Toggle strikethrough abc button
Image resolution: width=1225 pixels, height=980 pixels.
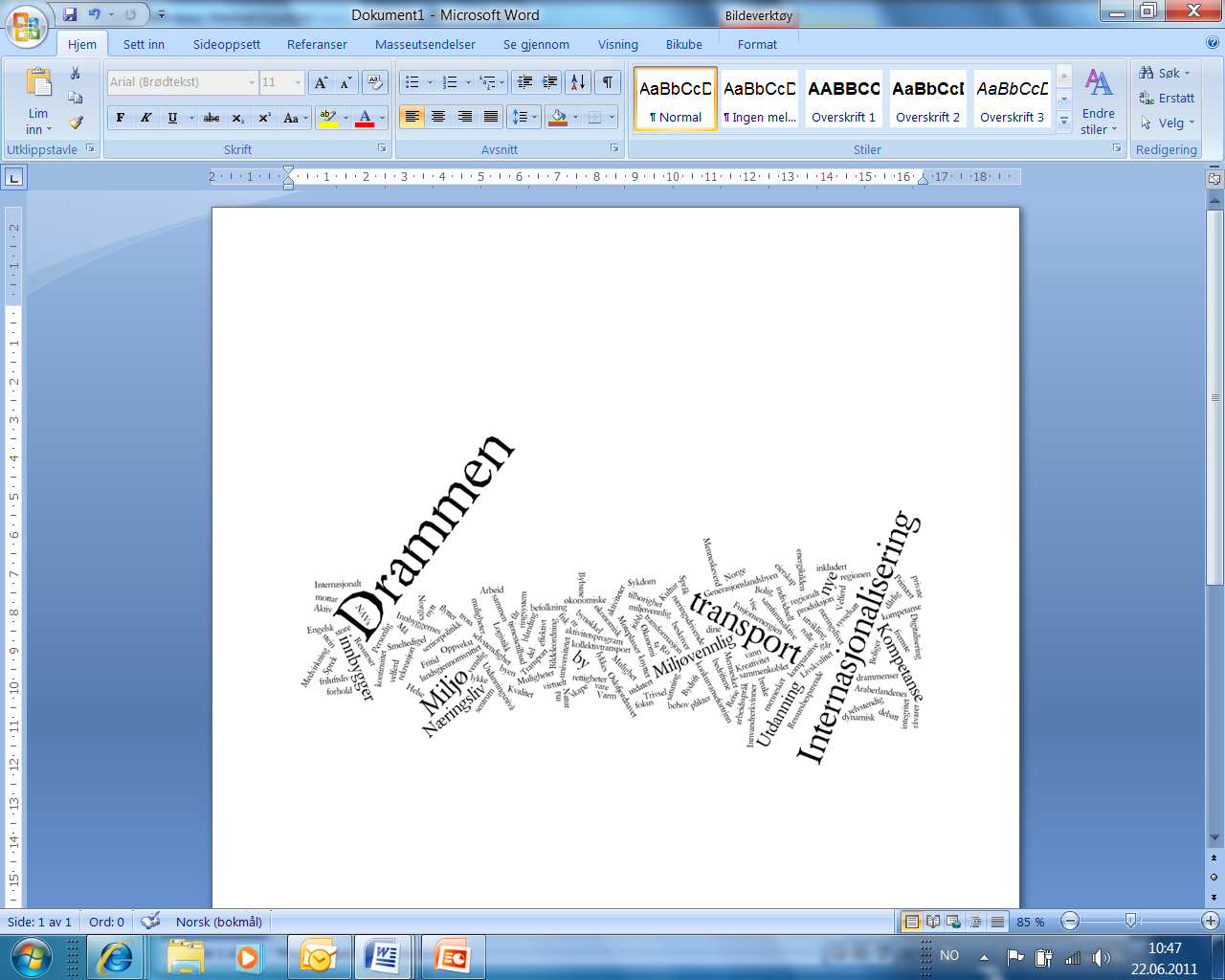212,118
